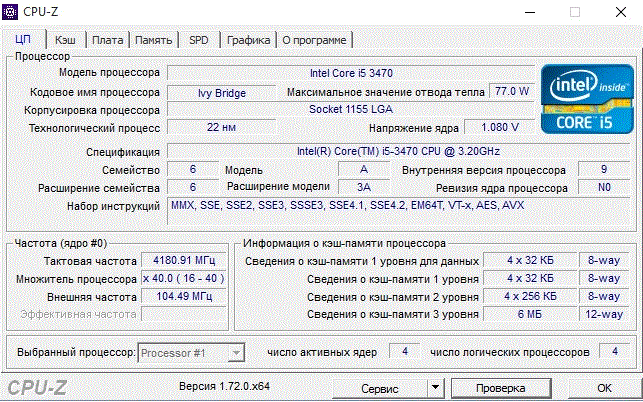The width and height of the screenshot is (643, 402).
Task: Open the О программе tab
Action: click(315, 40)
